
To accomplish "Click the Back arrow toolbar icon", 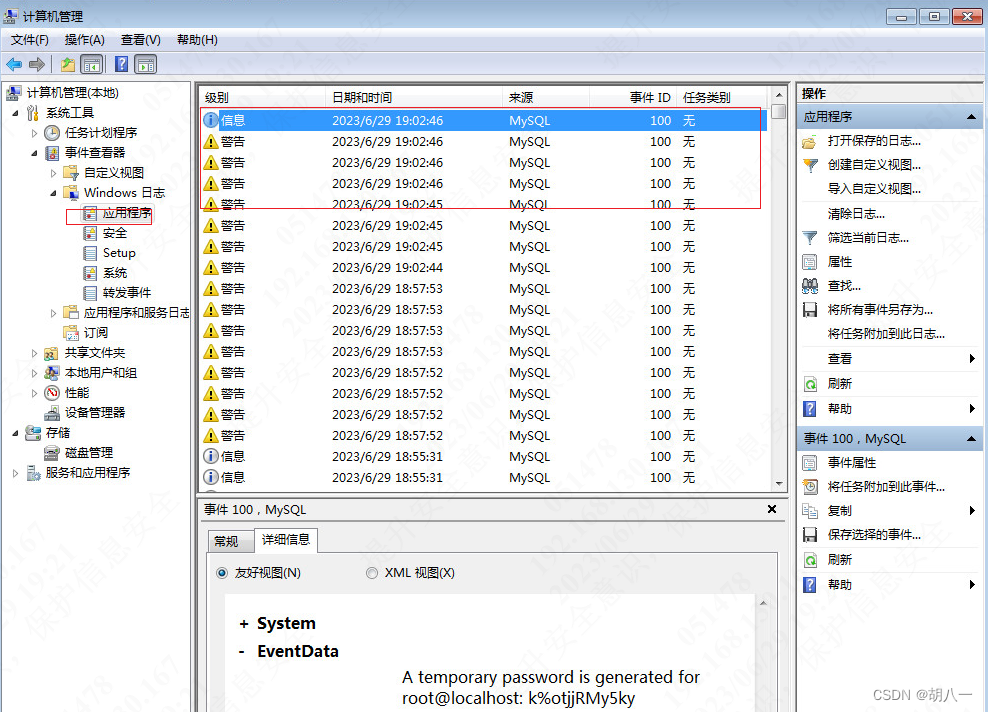I will [14, 64].
